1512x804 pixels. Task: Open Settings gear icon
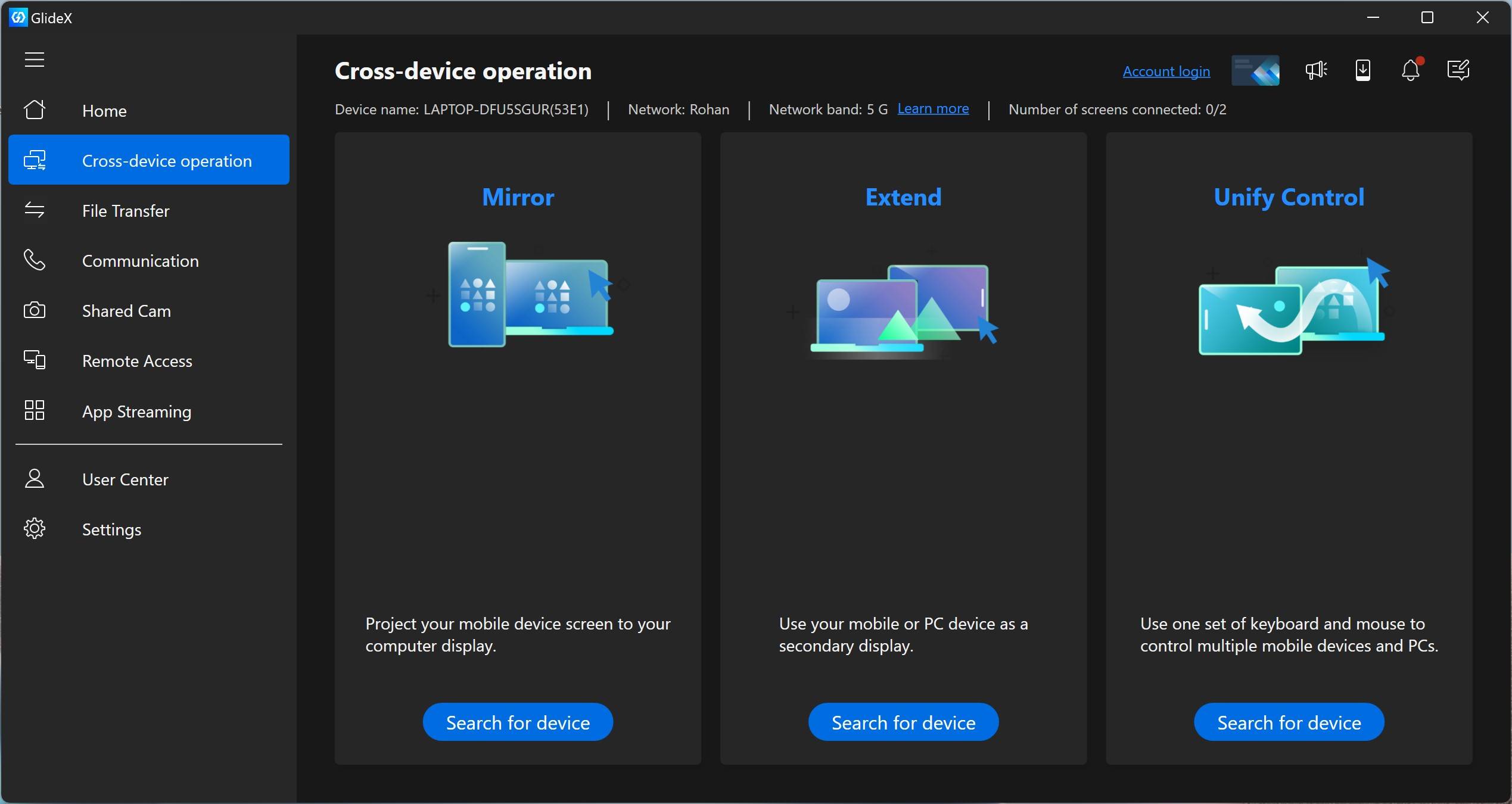(35, 529)
